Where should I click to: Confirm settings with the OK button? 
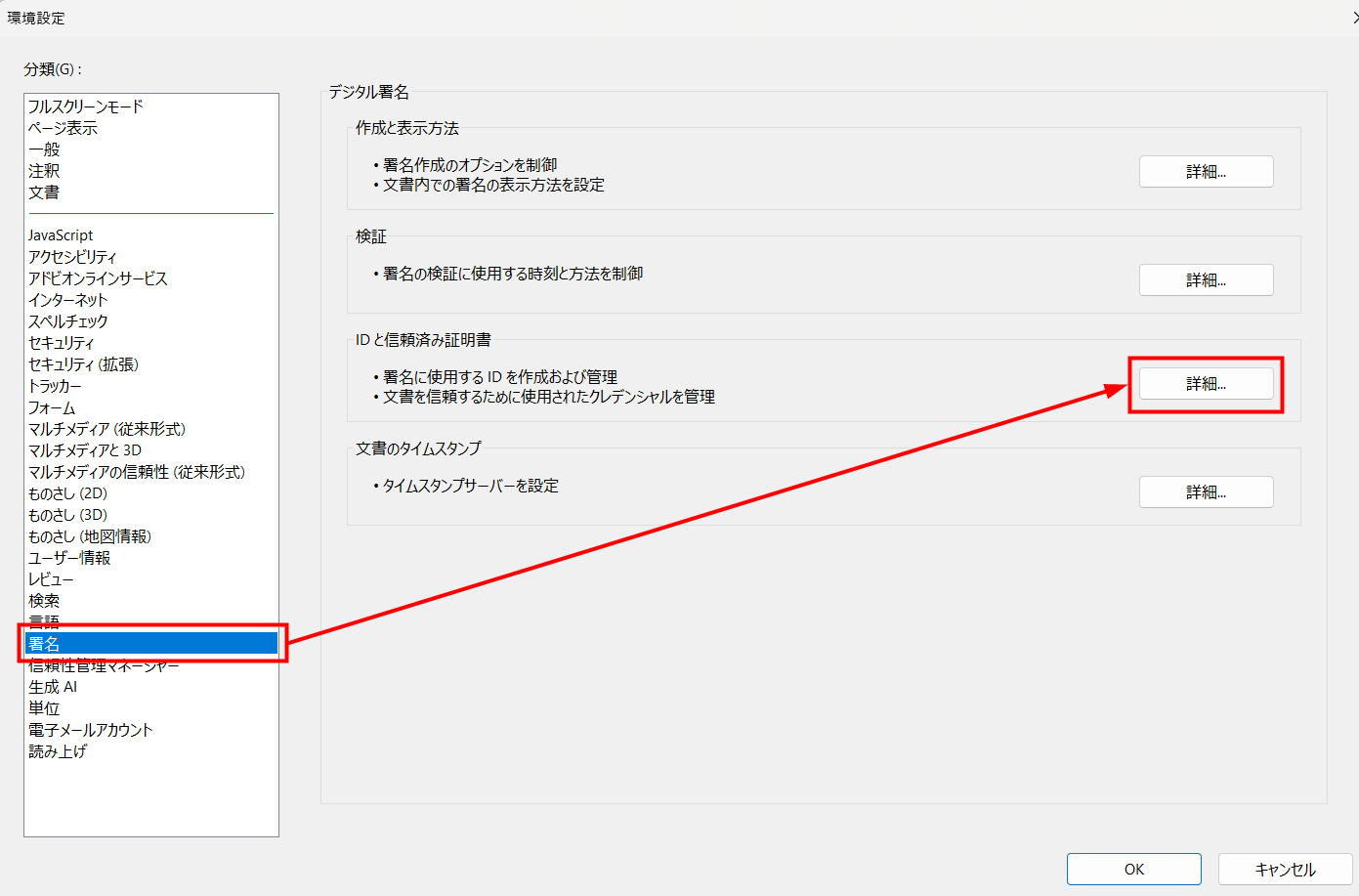coord(1133,869)
